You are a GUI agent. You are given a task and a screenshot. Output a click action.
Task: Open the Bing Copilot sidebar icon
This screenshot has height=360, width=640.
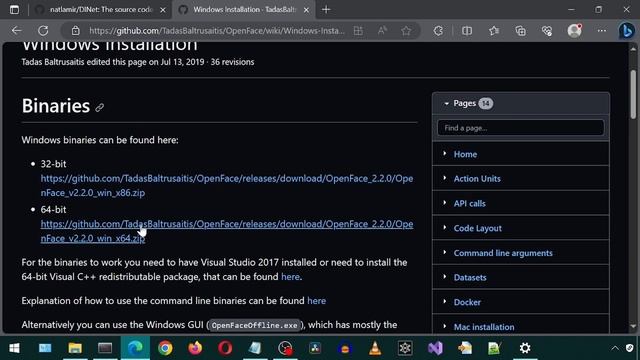pos(627,31)
